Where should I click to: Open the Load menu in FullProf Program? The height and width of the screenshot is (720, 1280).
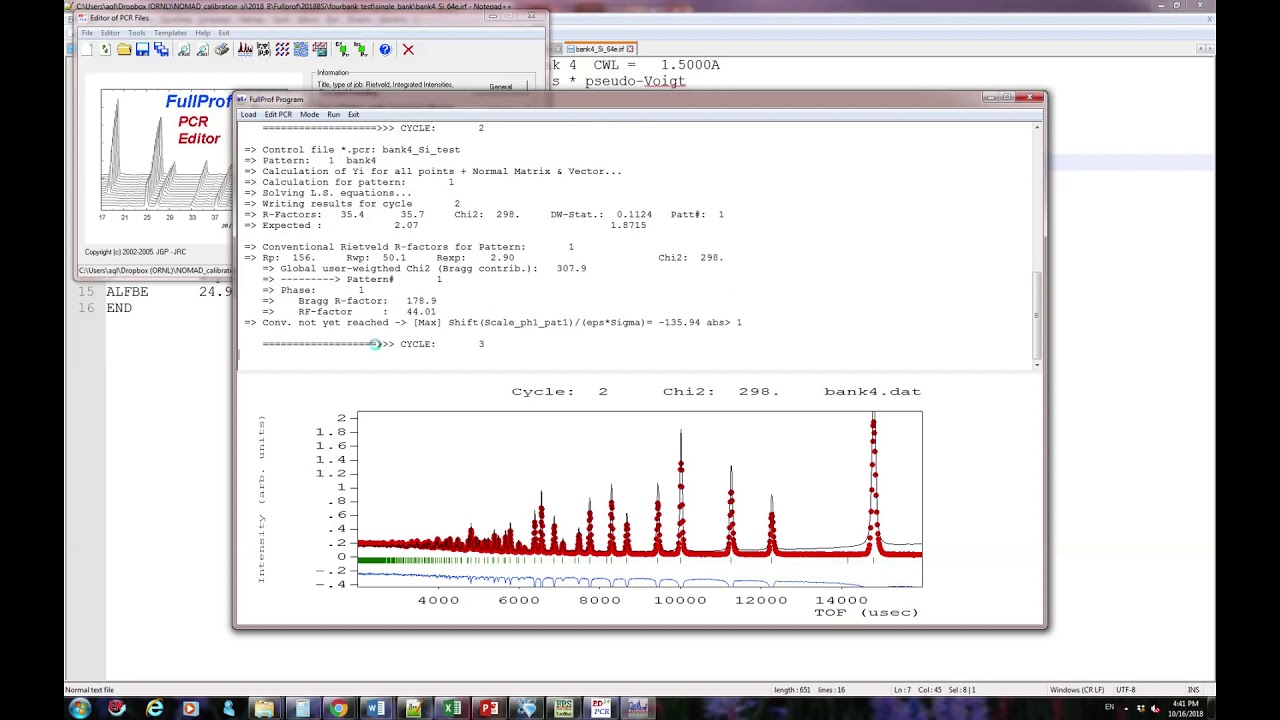coord(248,114)
